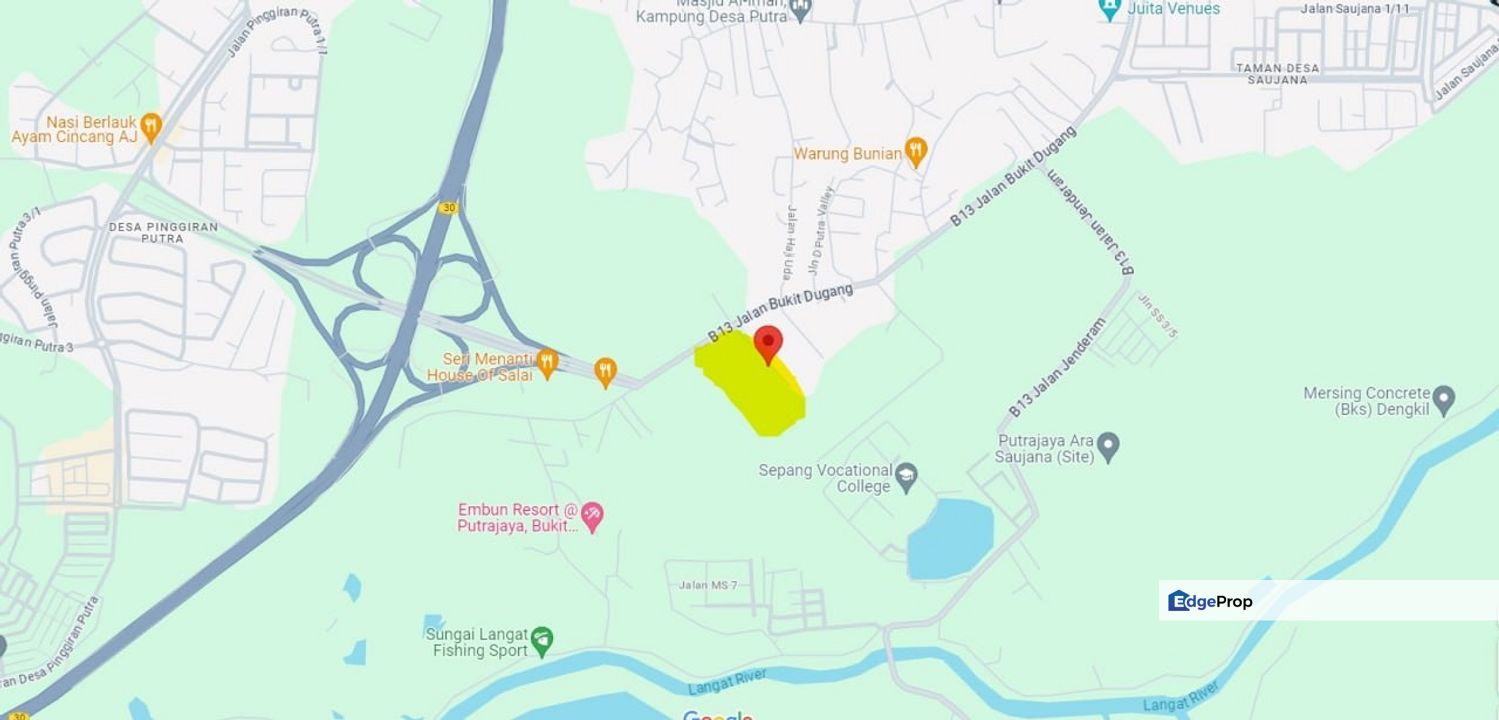Click the Embun Resort pink lodging pin
Viewport: 1499px width, 720px height.
point(593,517)
